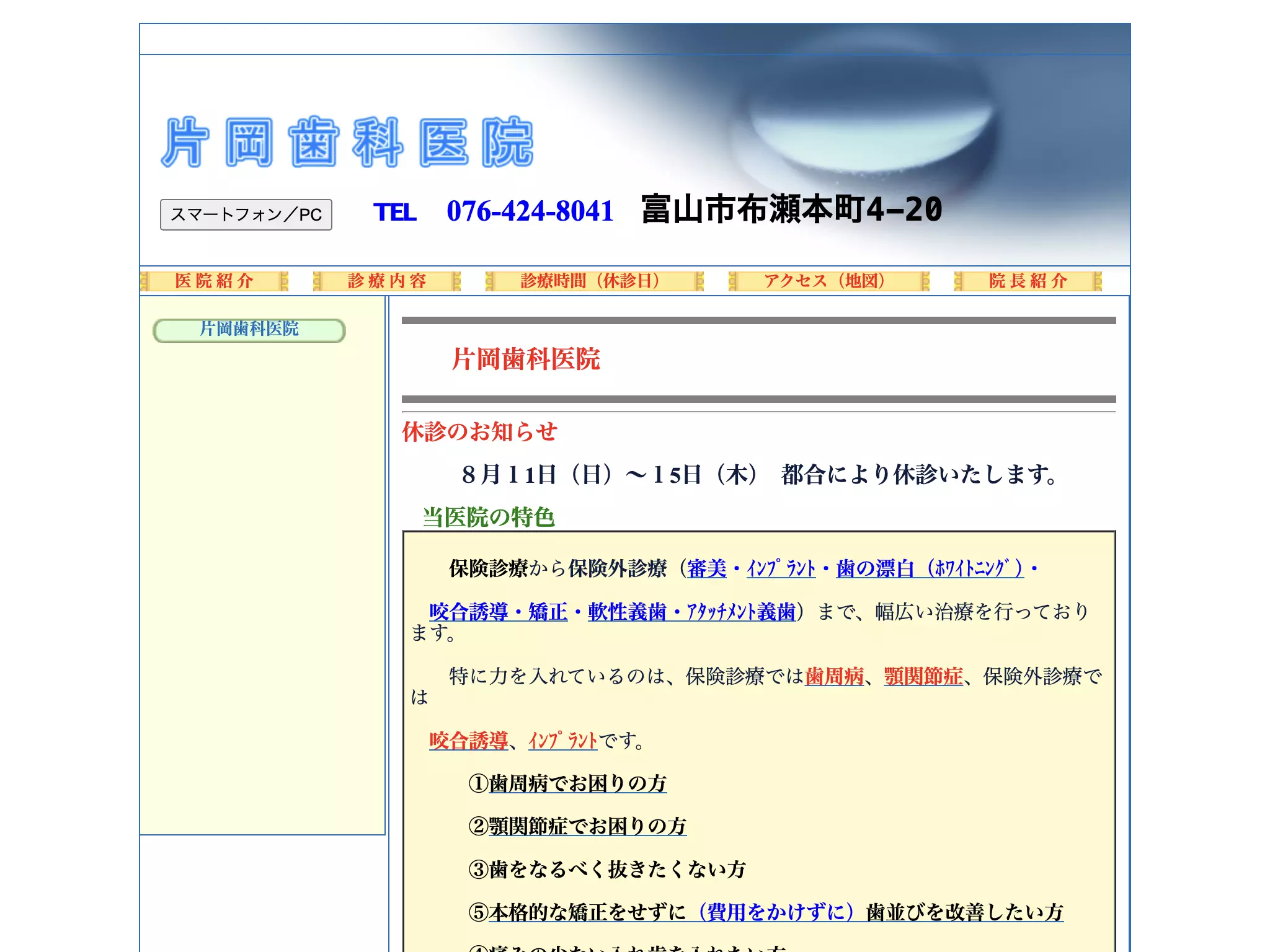The image size is (1270, 952).
Task: Follow the blue ｲﾝﾌﾟﾗﾝﾄ link in first paragraph
Action: click(781, 568)
